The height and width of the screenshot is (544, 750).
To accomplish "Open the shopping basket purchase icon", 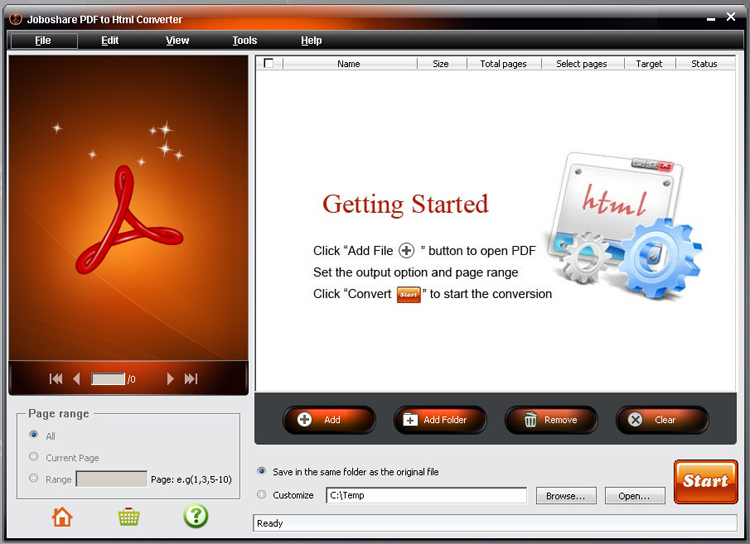I will point(128,517).
